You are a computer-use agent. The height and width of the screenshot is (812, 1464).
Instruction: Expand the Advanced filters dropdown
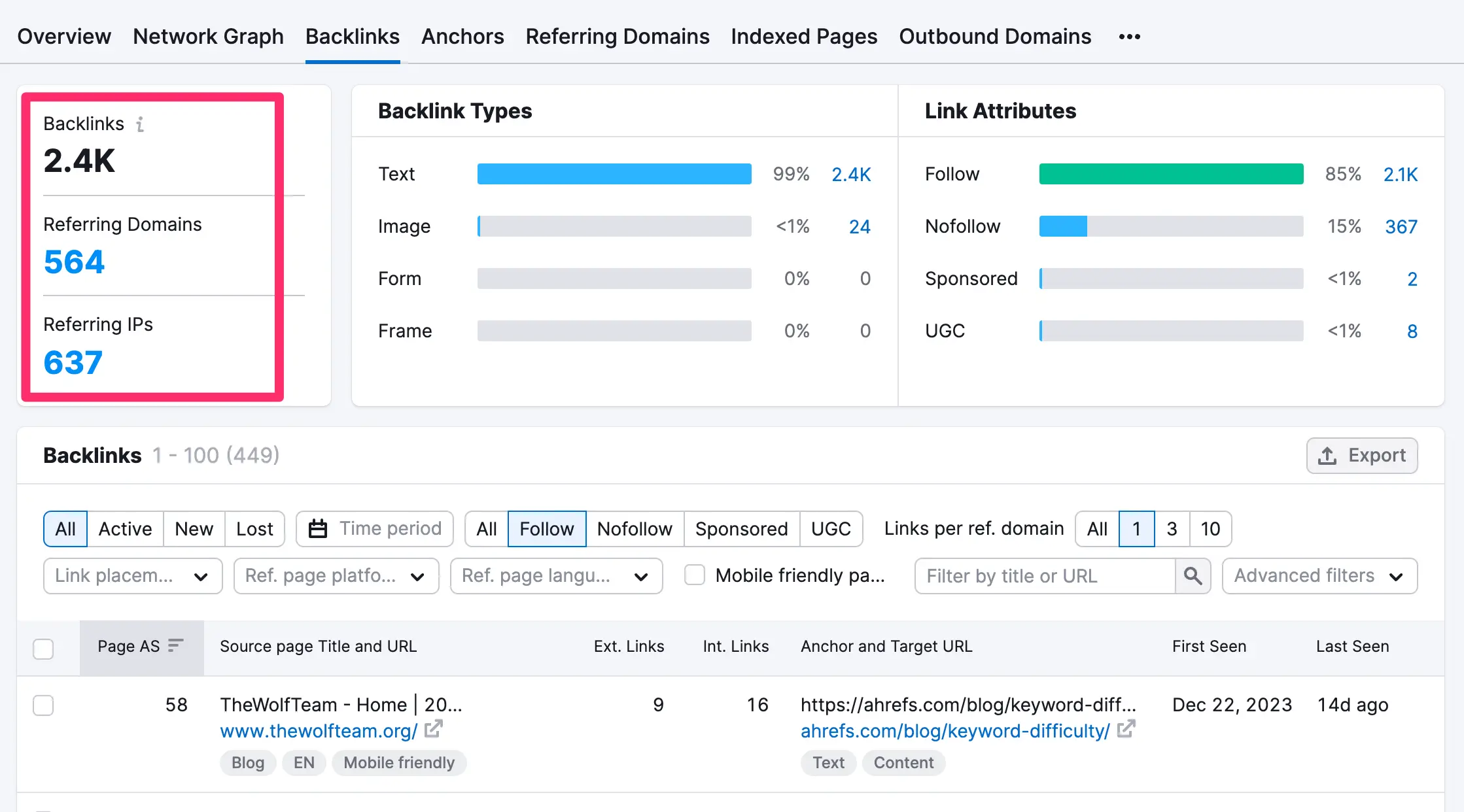click(1319, 576)
